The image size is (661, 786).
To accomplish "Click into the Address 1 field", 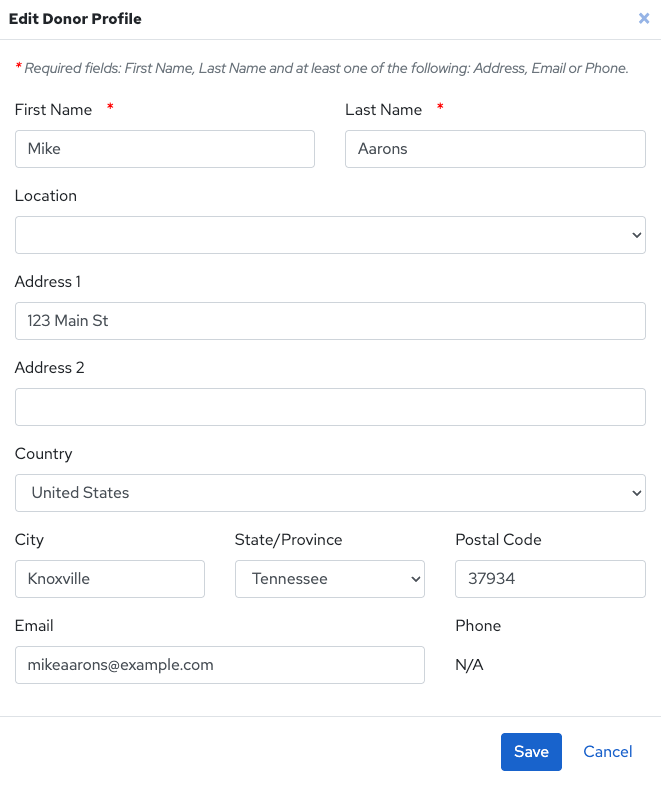I will tap(330, 321).
